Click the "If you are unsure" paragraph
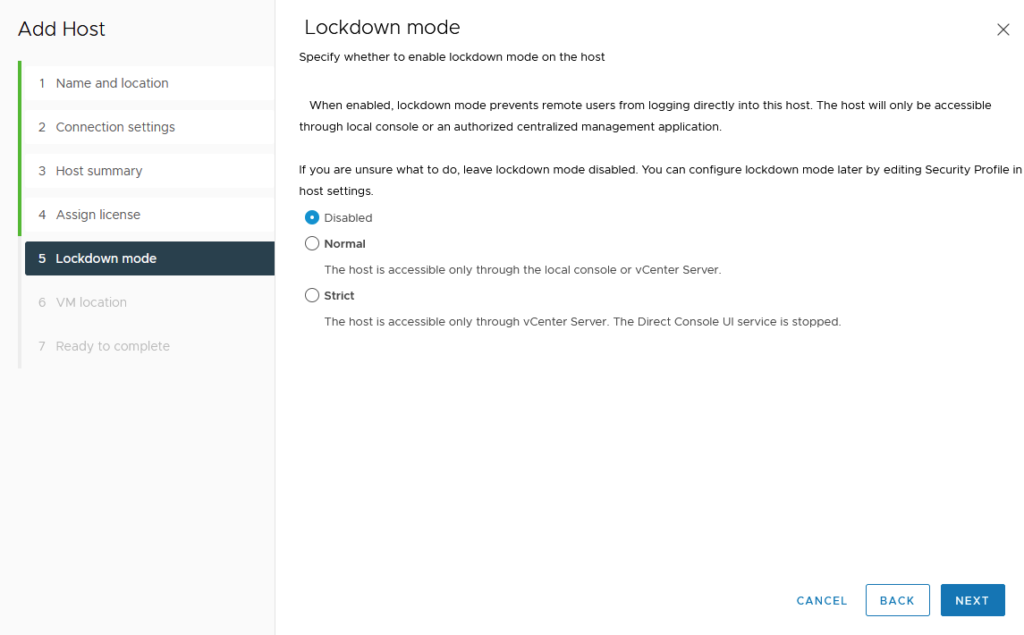Viewport: 1024px width, 635px height. 660,170
